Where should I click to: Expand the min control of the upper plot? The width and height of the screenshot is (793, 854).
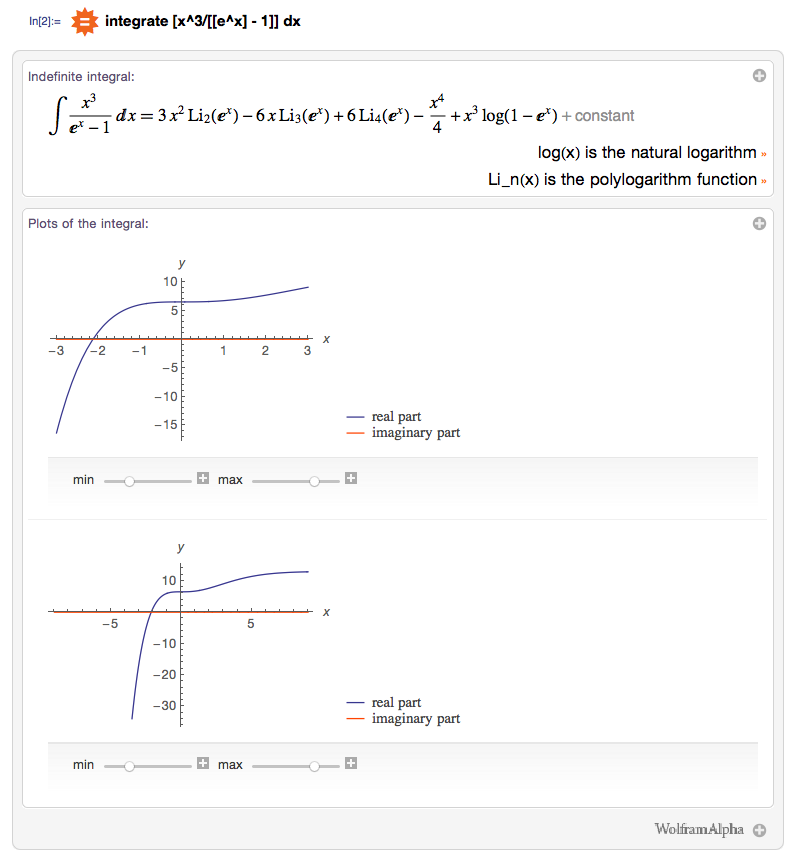203,479
